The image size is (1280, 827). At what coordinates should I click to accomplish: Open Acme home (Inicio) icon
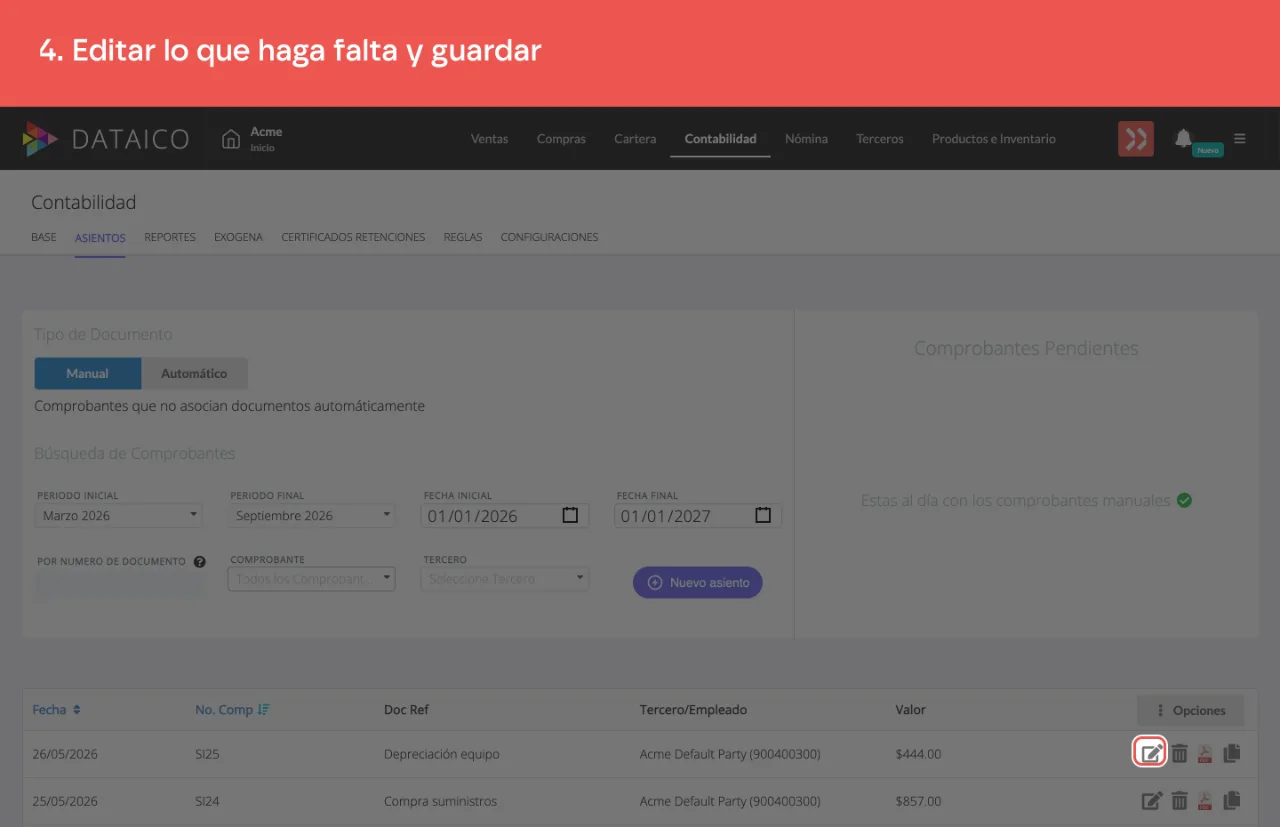[231, 139]
